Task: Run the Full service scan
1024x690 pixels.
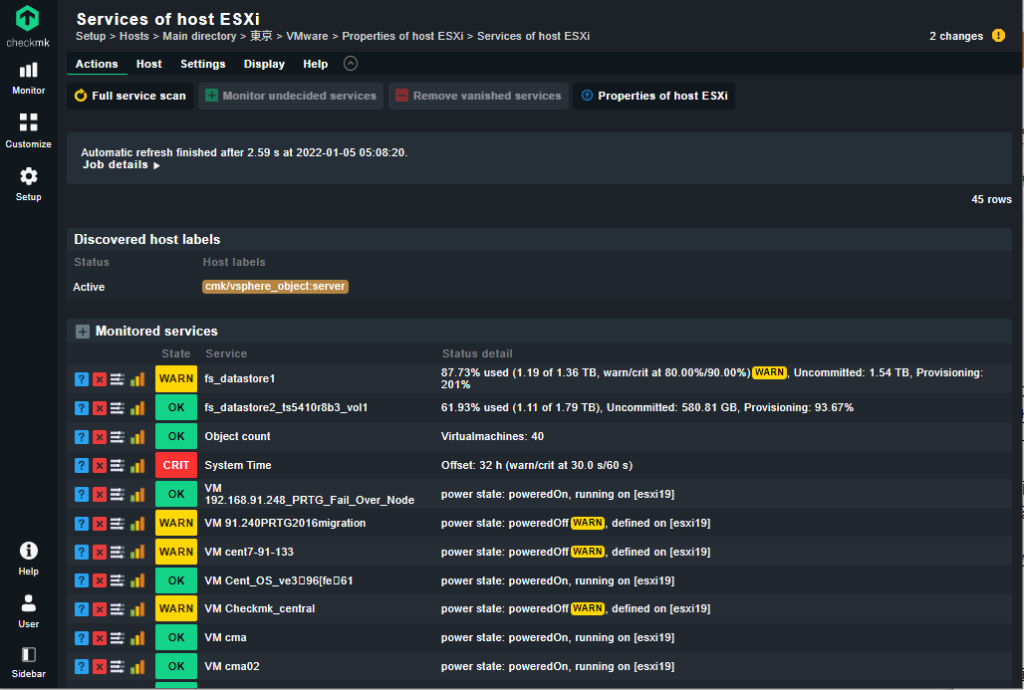Action: tap(130, 96)
